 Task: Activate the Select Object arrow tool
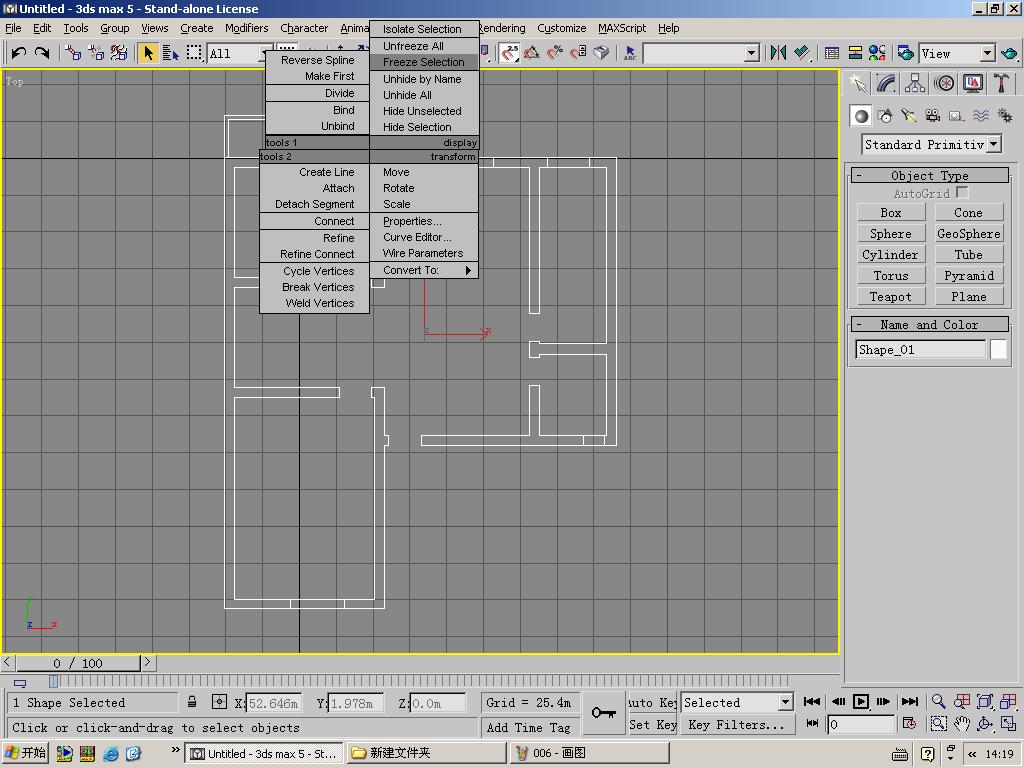click(x=148, y=53)
